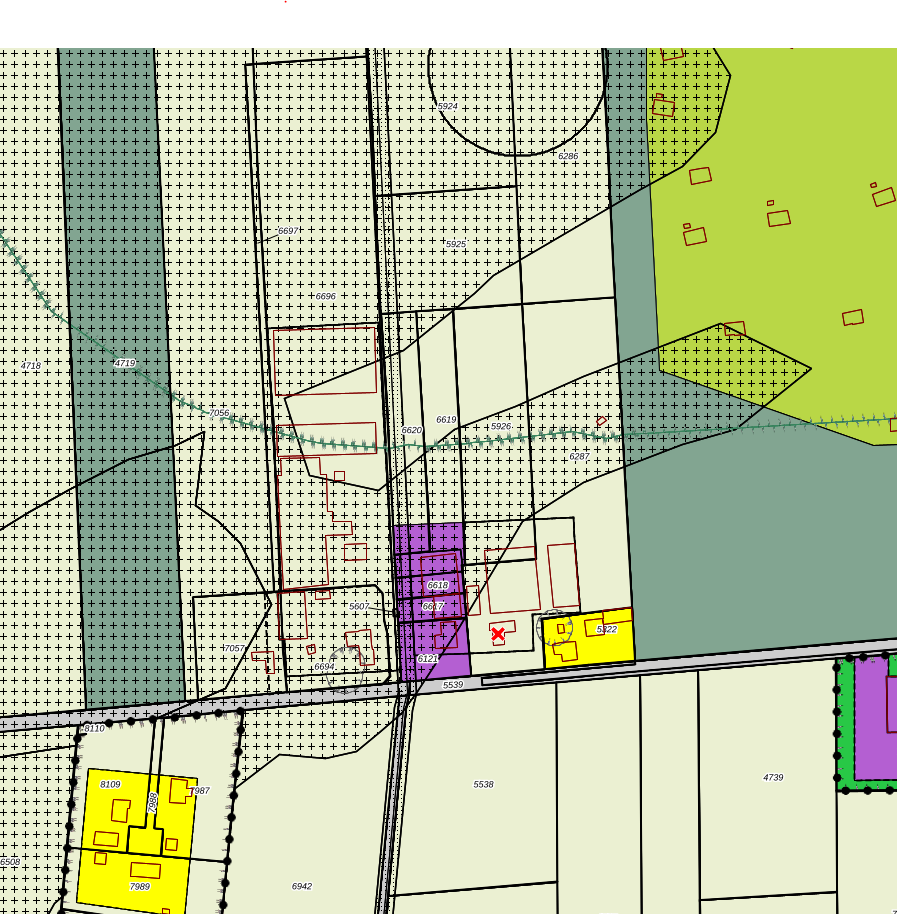This screenshot has height=914, width=897.
Task: Select parcel number 5926
Action: coord(501,426)
